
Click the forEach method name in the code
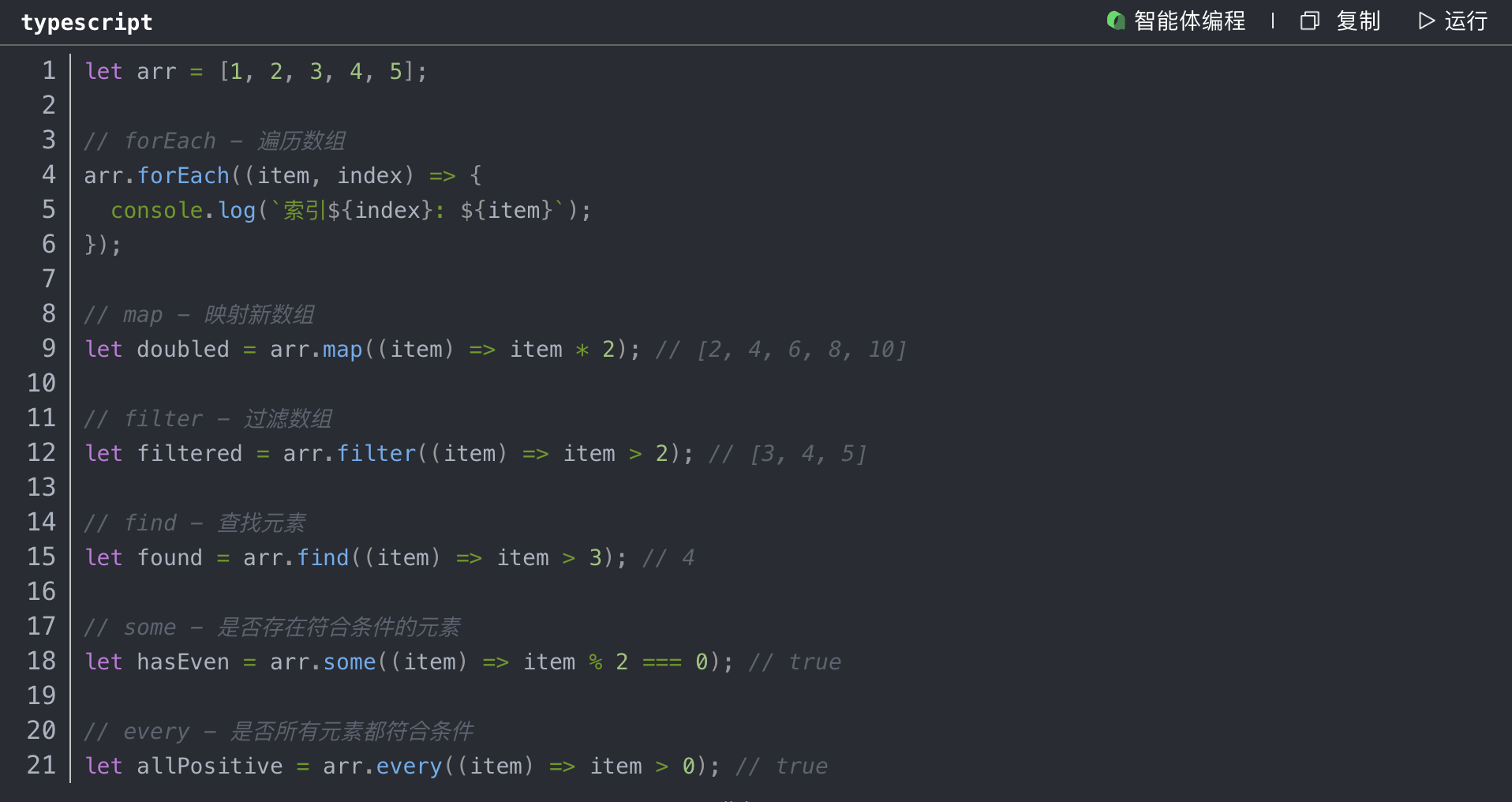[x=183, y=175]
